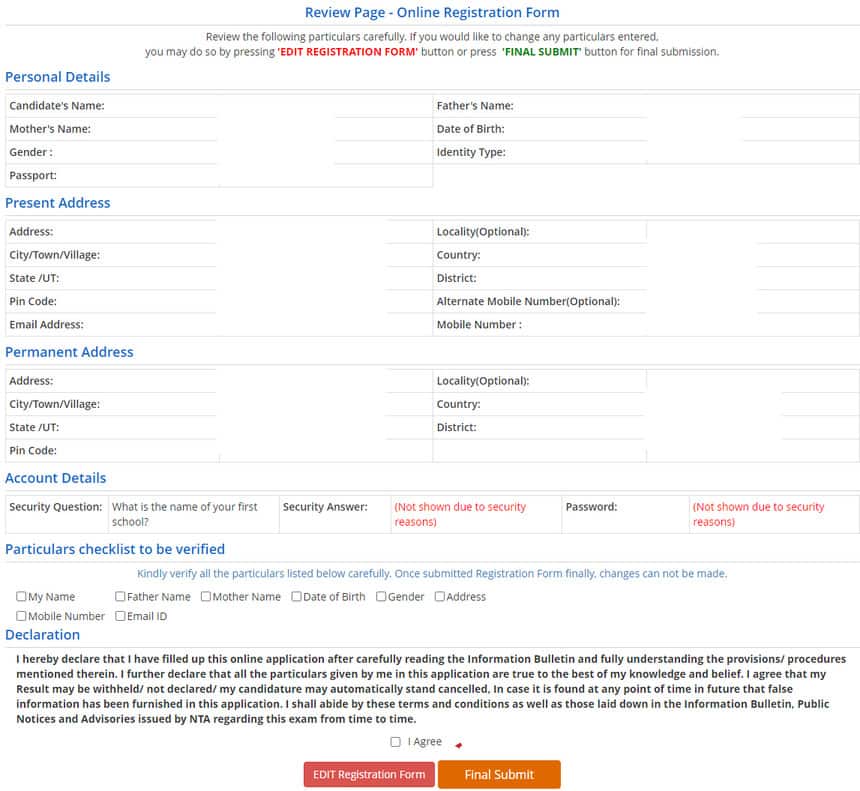Check the Email ID checkbox
The height and width of the screenshot is (791, 860).
[119, 616]
